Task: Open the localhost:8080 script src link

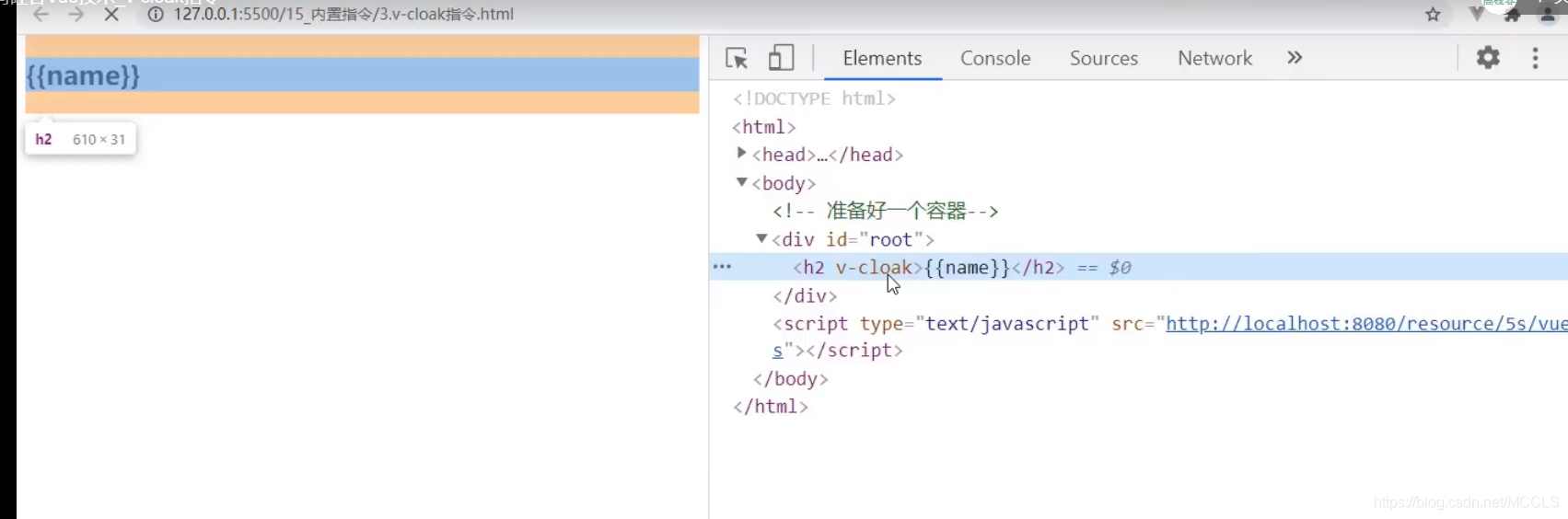Action: click(1366, 324)
